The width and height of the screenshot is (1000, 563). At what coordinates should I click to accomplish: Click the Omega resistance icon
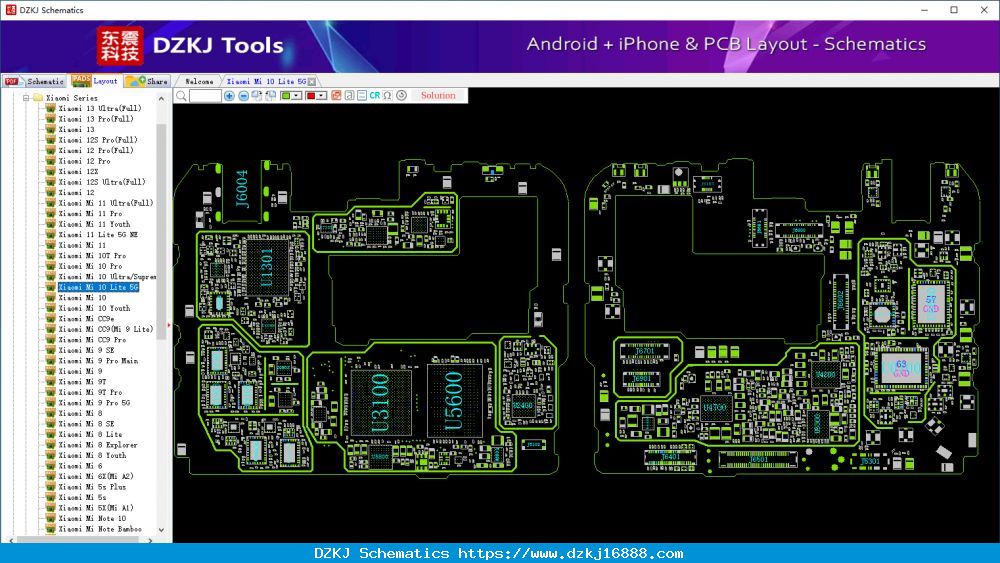point(387,96)
